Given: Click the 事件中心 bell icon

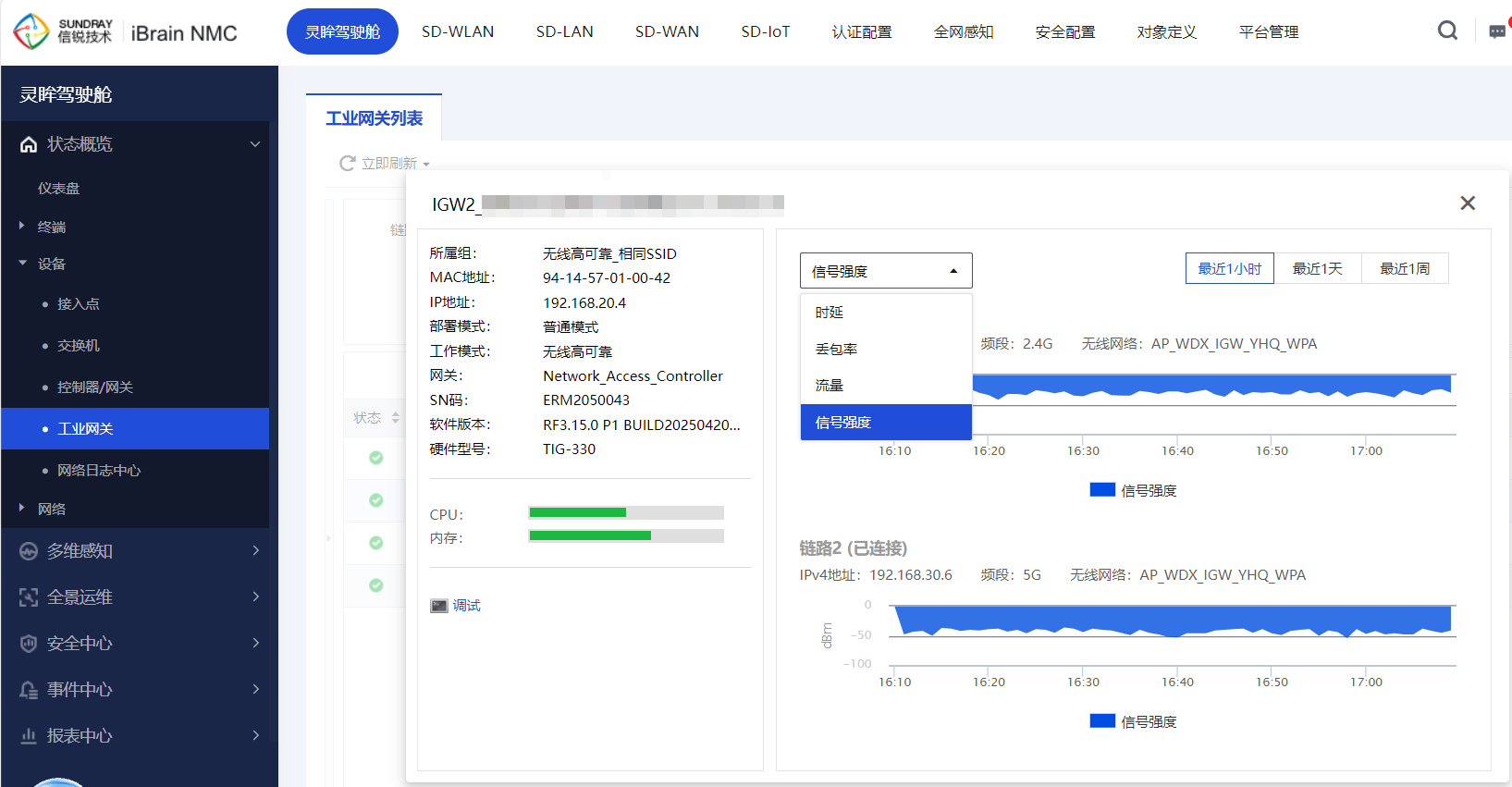Looking at the screenshot, I should [29, 690].
